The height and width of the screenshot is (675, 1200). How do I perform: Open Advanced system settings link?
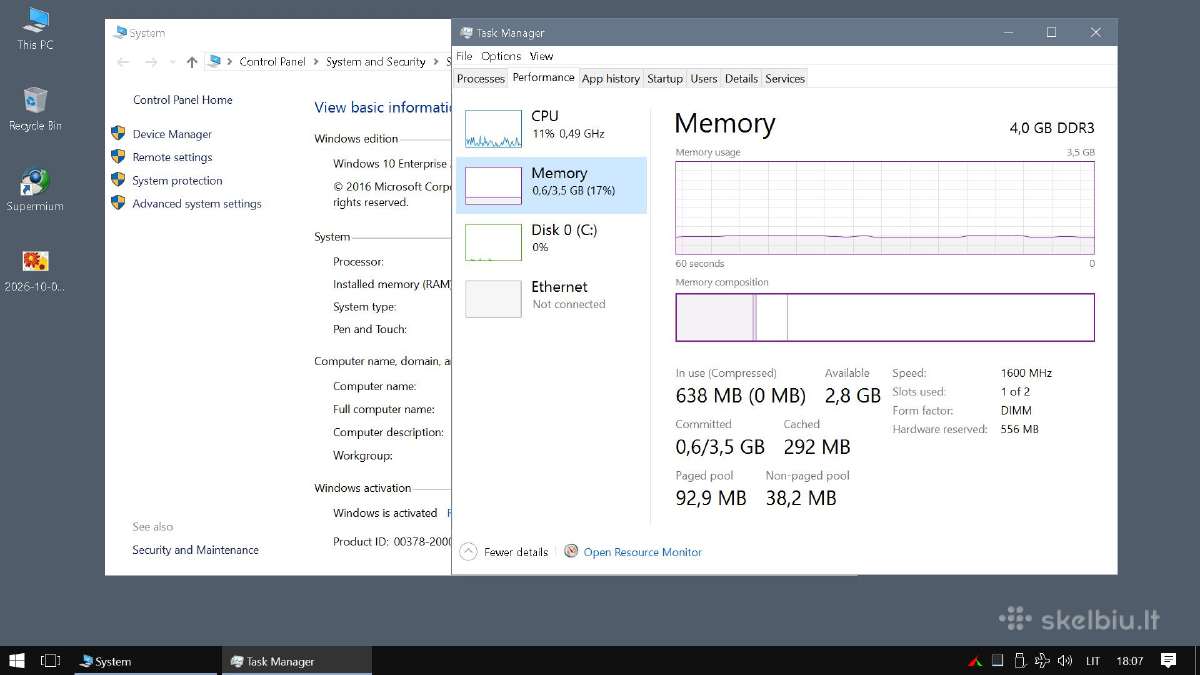click(x=197, y=204)
